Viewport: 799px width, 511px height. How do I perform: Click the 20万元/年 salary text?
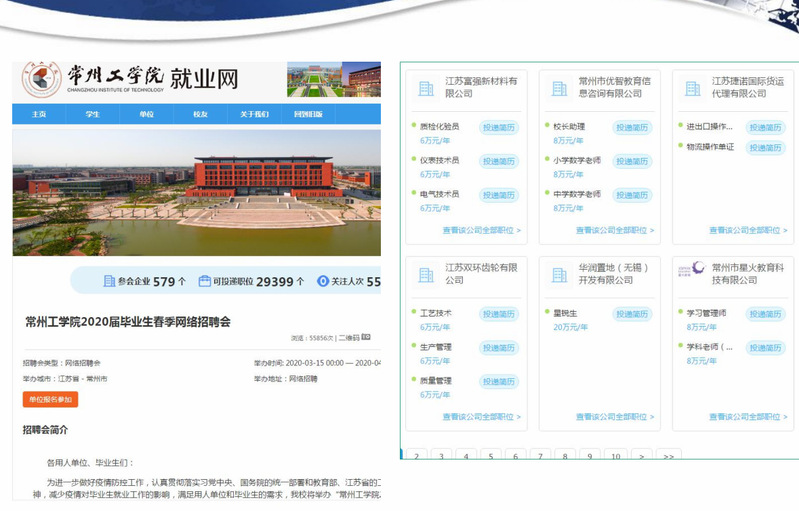click(571, 327)
